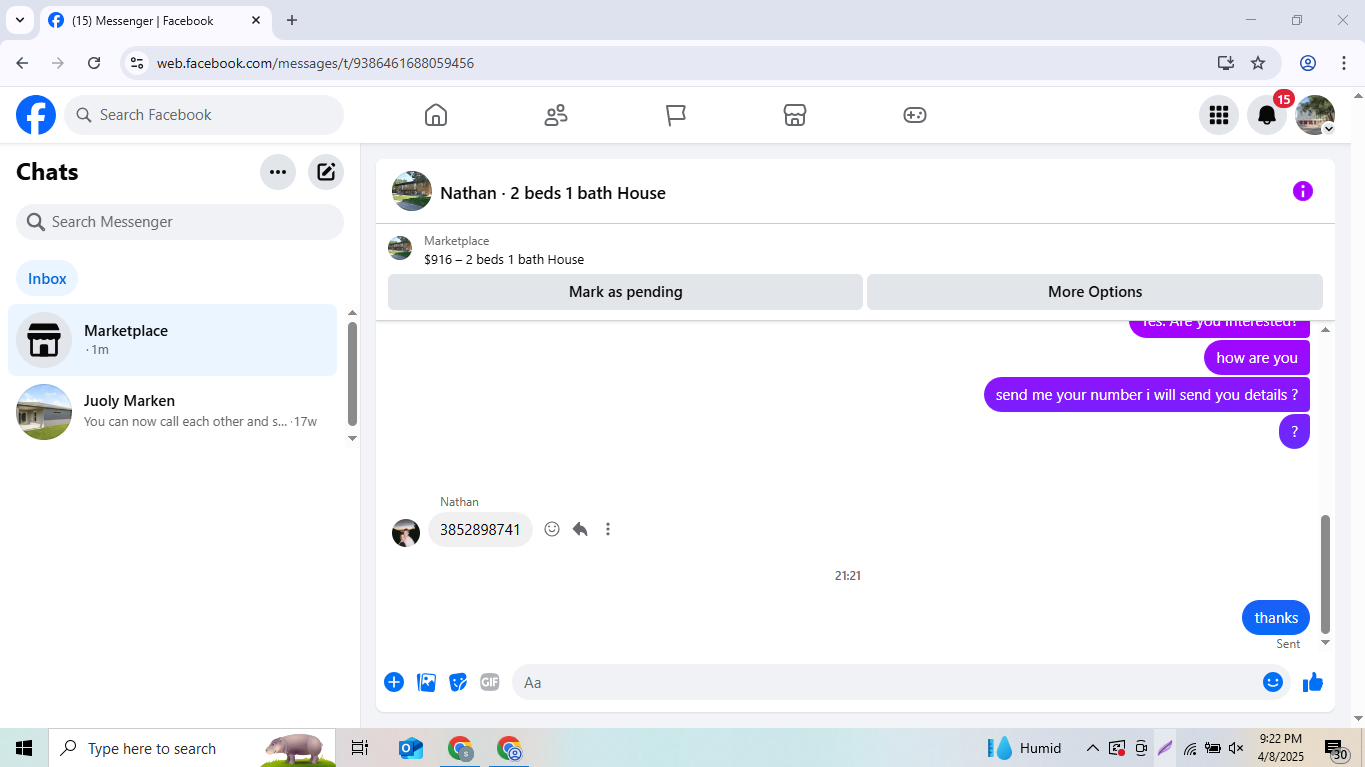The height and width of the screenshot is (767, 1365).
Task: Click the Search Messenger field
Action: click(x=180, y=222)
